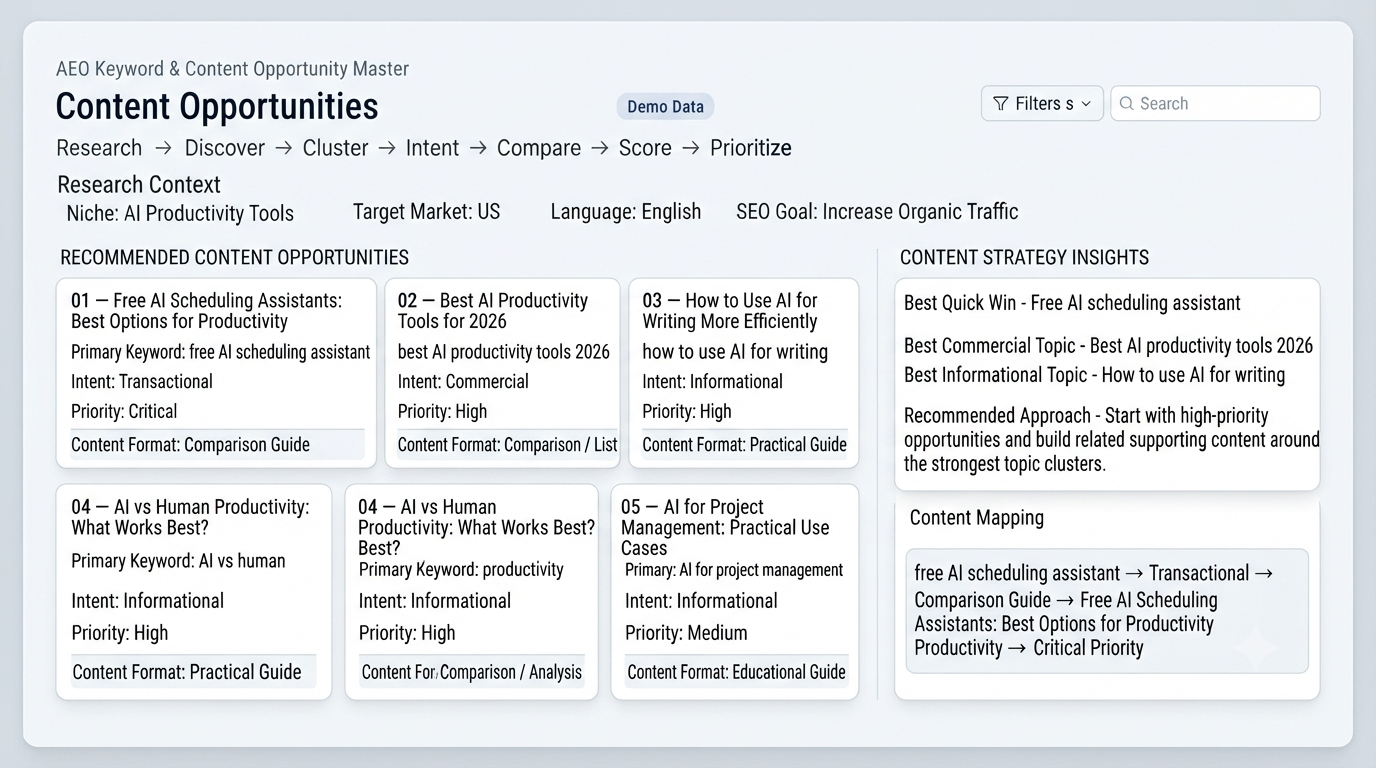
Task: Click 'Intent: Commercial' in card 02
Action: tap(463, 381)
